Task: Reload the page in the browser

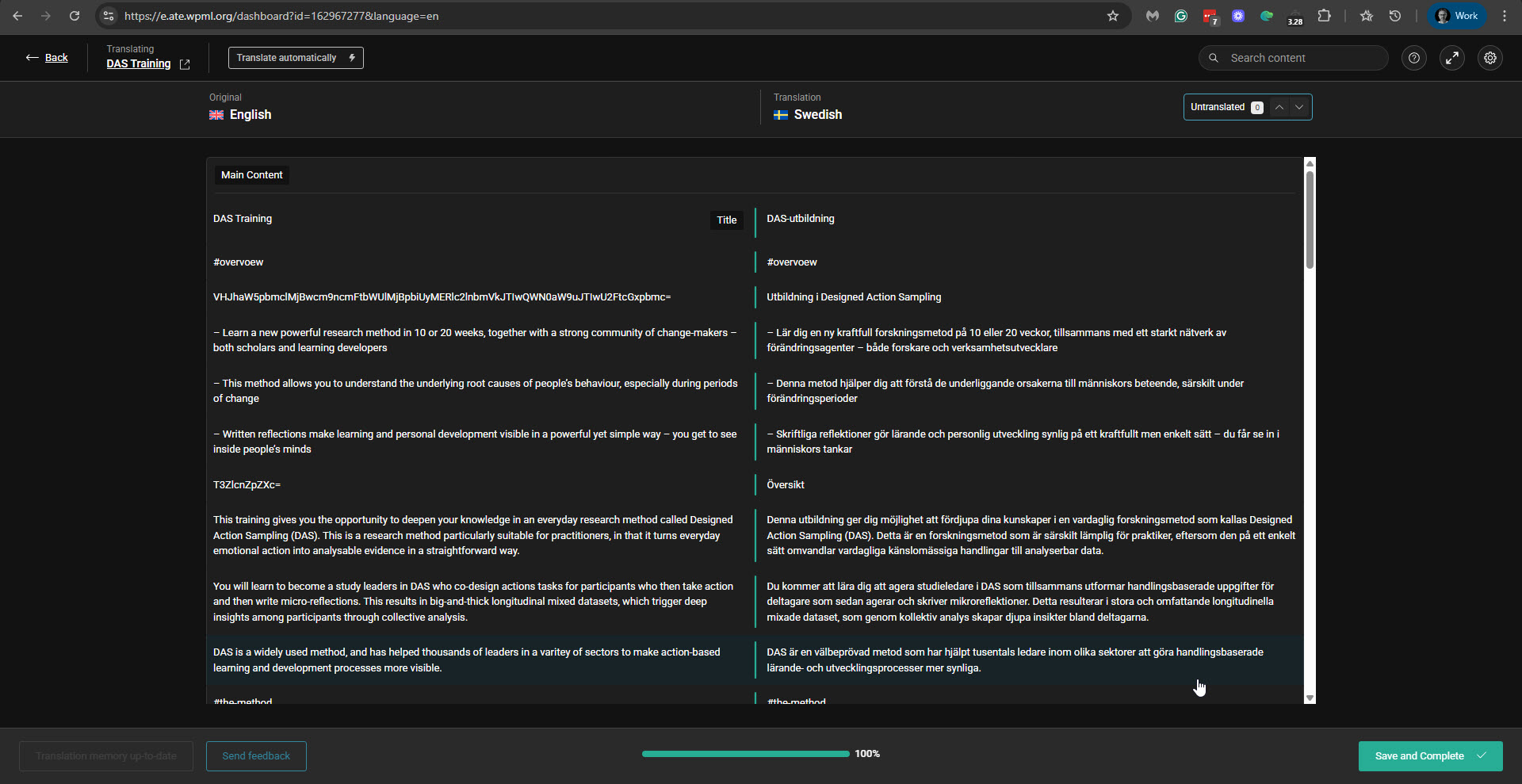Action: [75, 16]
